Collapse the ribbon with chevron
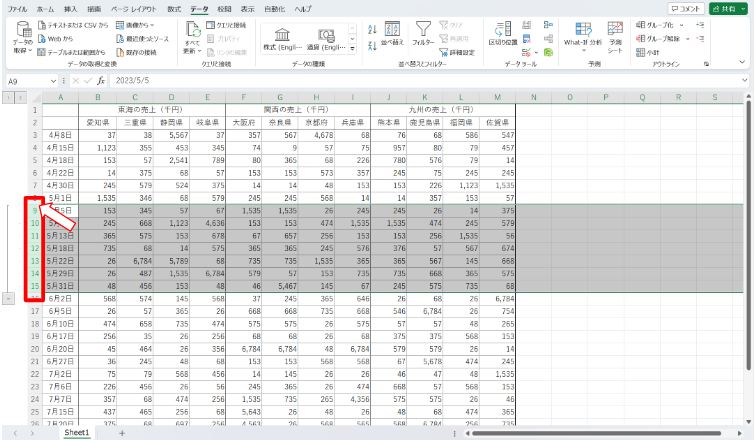 tap(742, 62)
